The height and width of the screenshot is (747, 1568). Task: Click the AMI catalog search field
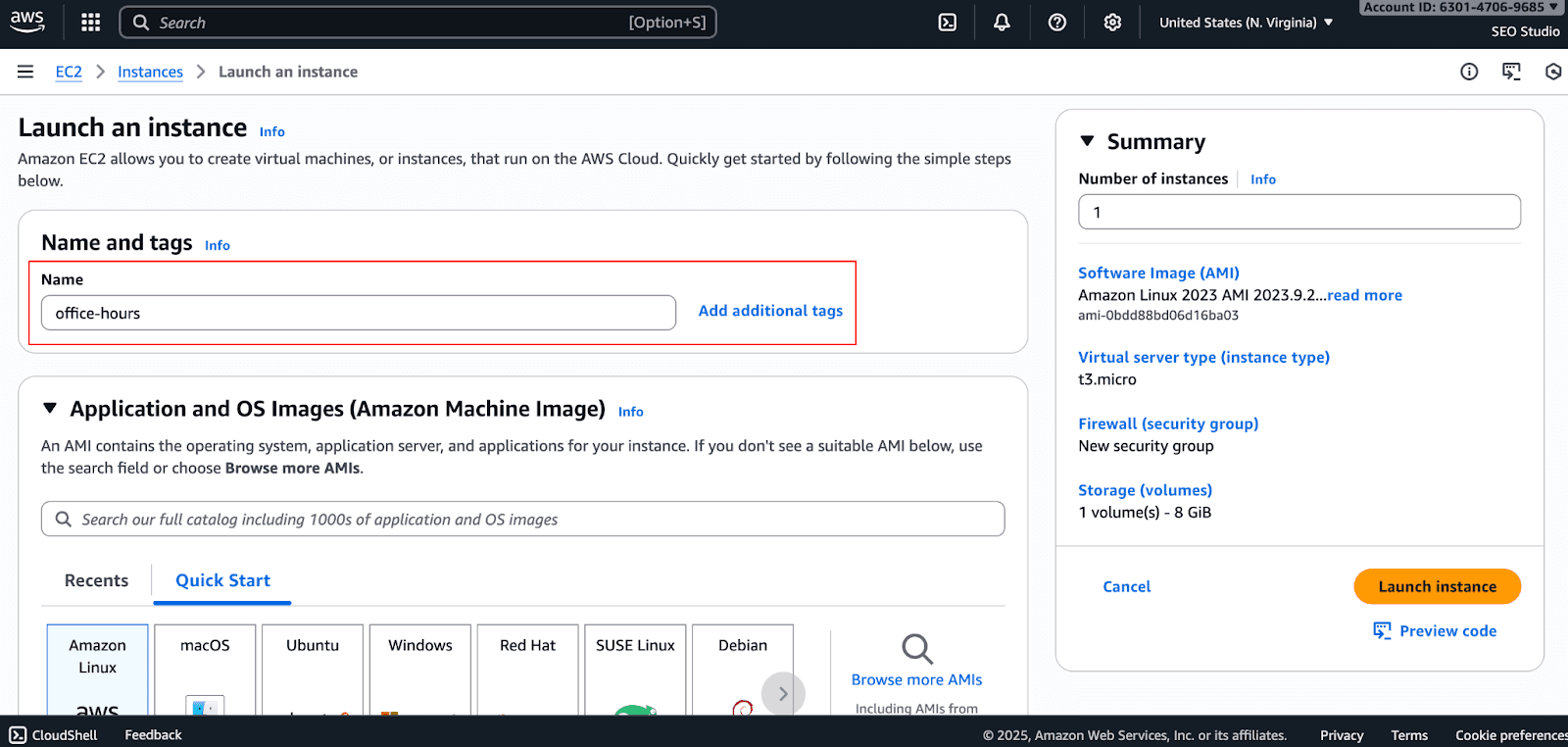tap(523, 519)
